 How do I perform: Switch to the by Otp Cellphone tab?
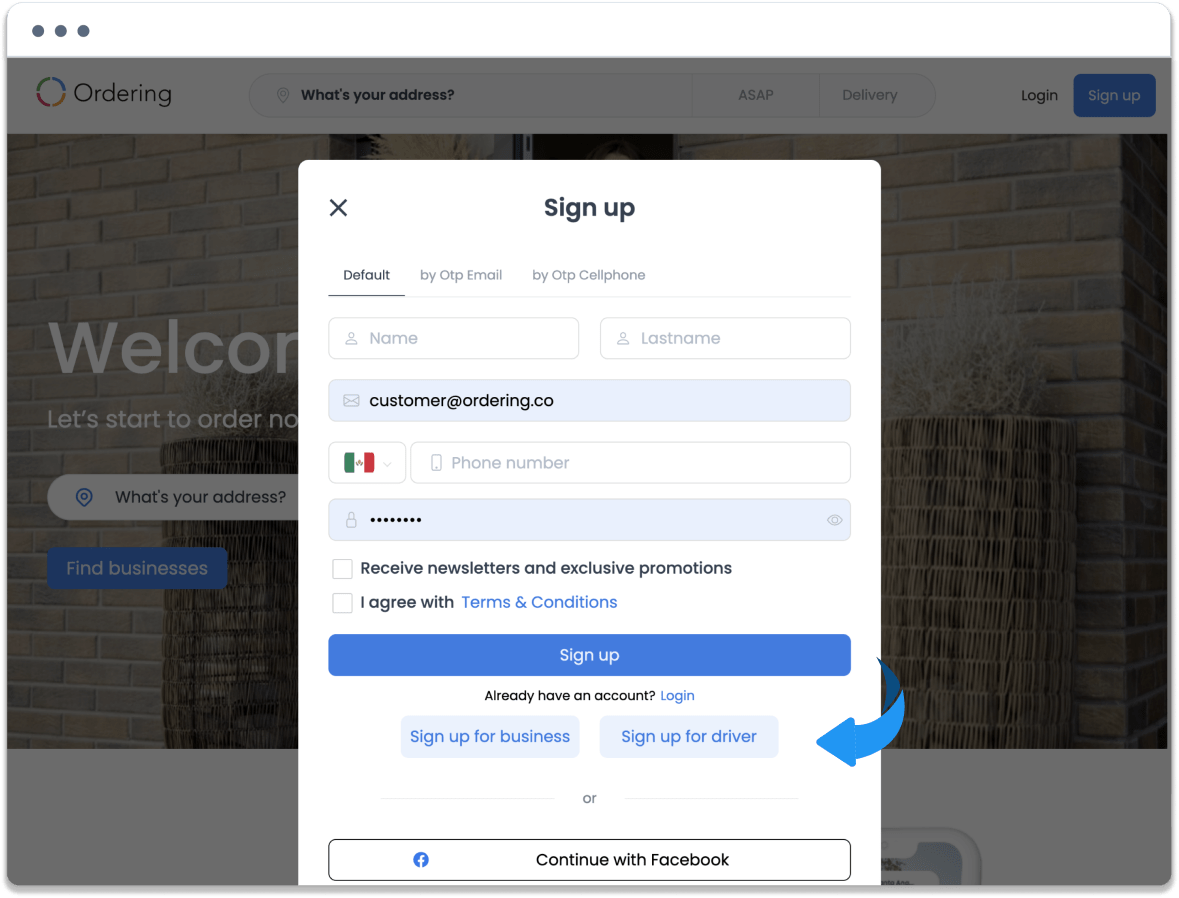[x=589, y=275]
